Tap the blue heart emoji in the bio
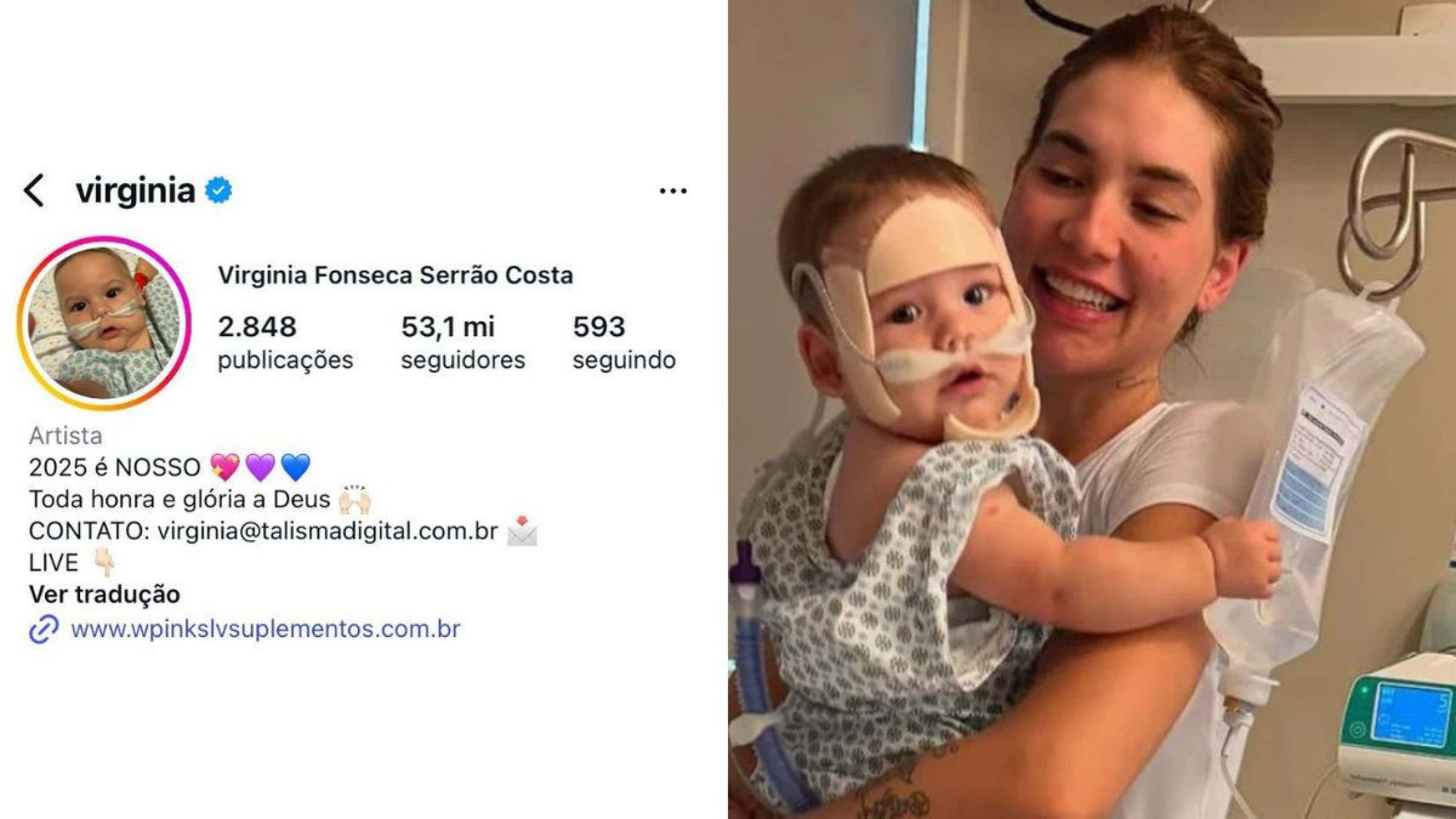This screenshot has width=1456, height=819. (296, 467)
